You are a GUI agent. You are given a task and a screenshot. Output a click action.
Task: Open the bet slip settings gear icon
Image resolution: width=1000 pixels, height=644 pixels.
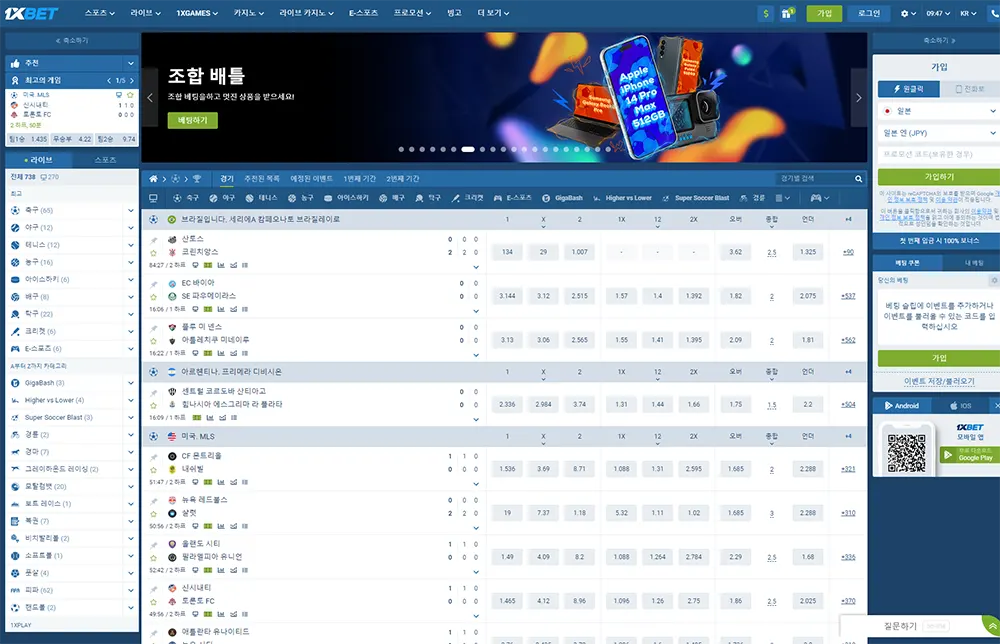(x=994, y=281)
